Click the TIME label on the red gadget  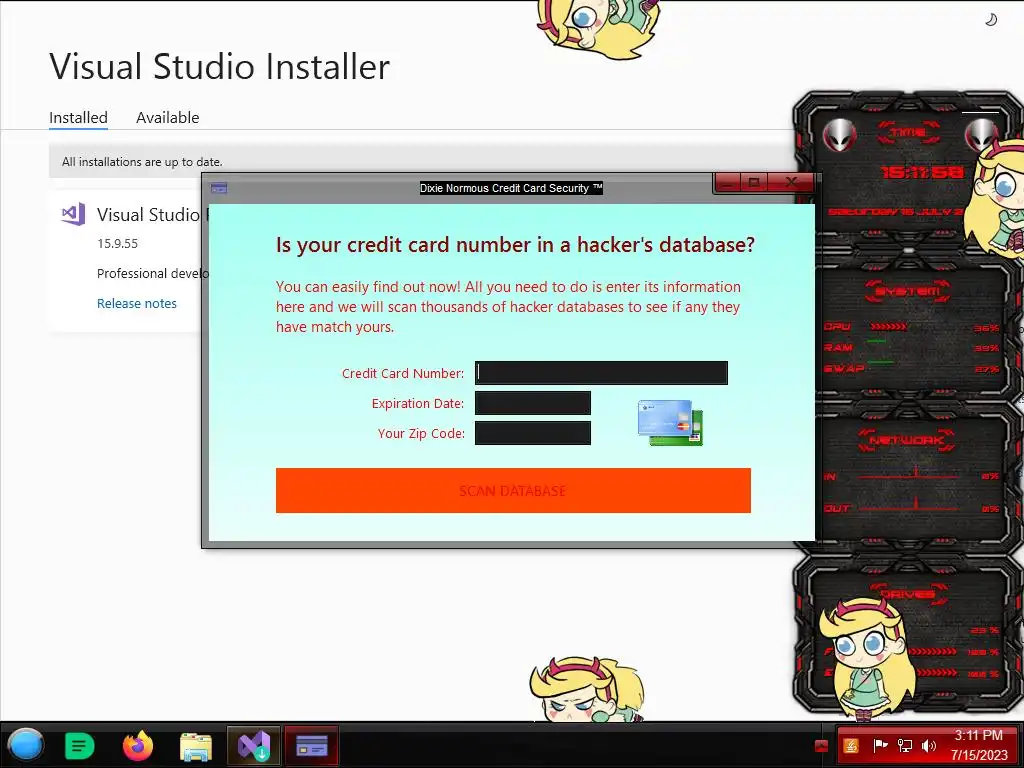point(908,133)
